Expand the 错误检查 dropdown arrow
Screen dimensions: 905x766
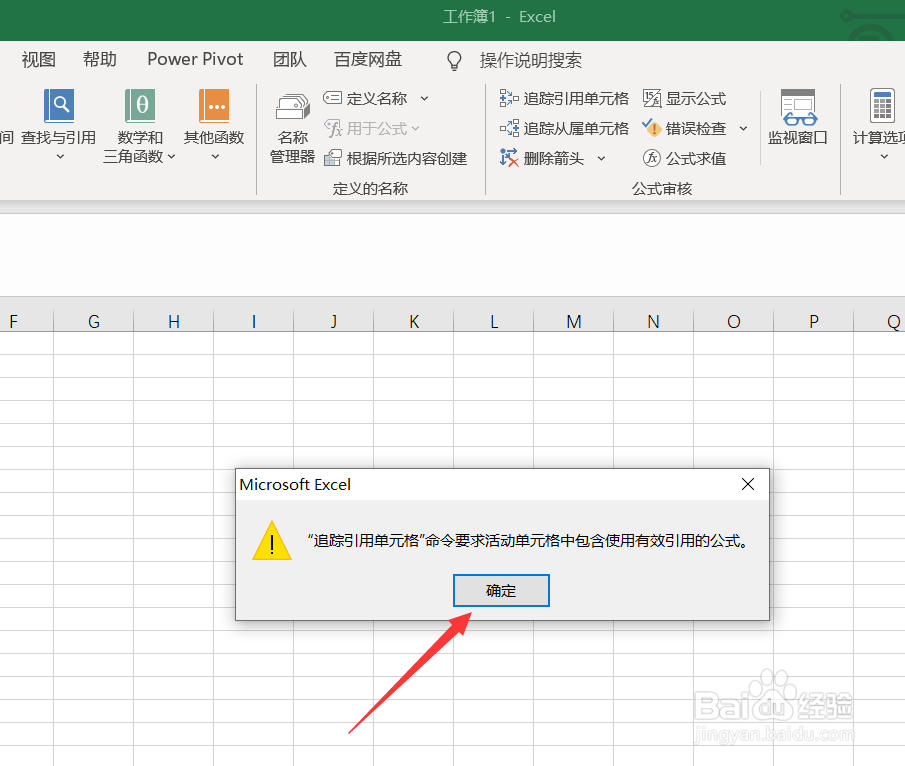coord(743,128)
